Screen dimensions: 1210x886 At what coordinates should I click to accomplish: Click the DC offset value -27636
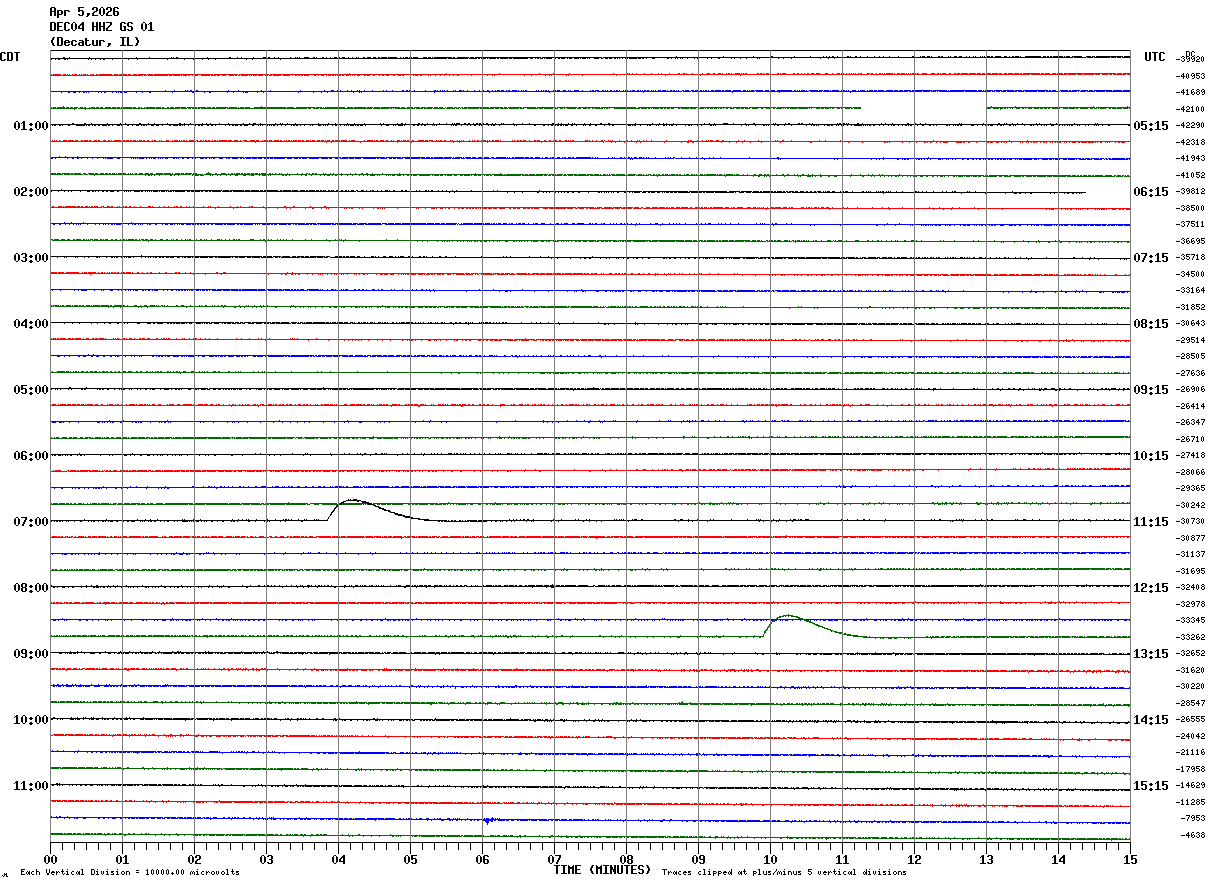click(1191, 373)
